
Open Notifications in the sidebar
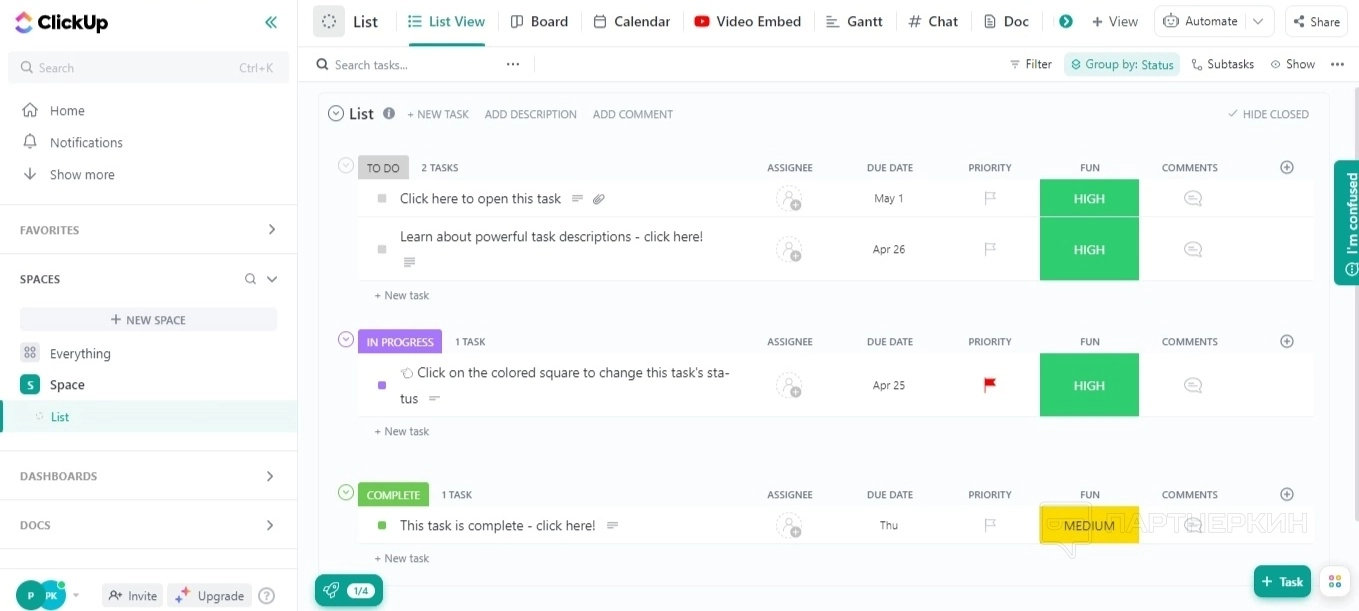pyautogui.click(x=86, y=142)
